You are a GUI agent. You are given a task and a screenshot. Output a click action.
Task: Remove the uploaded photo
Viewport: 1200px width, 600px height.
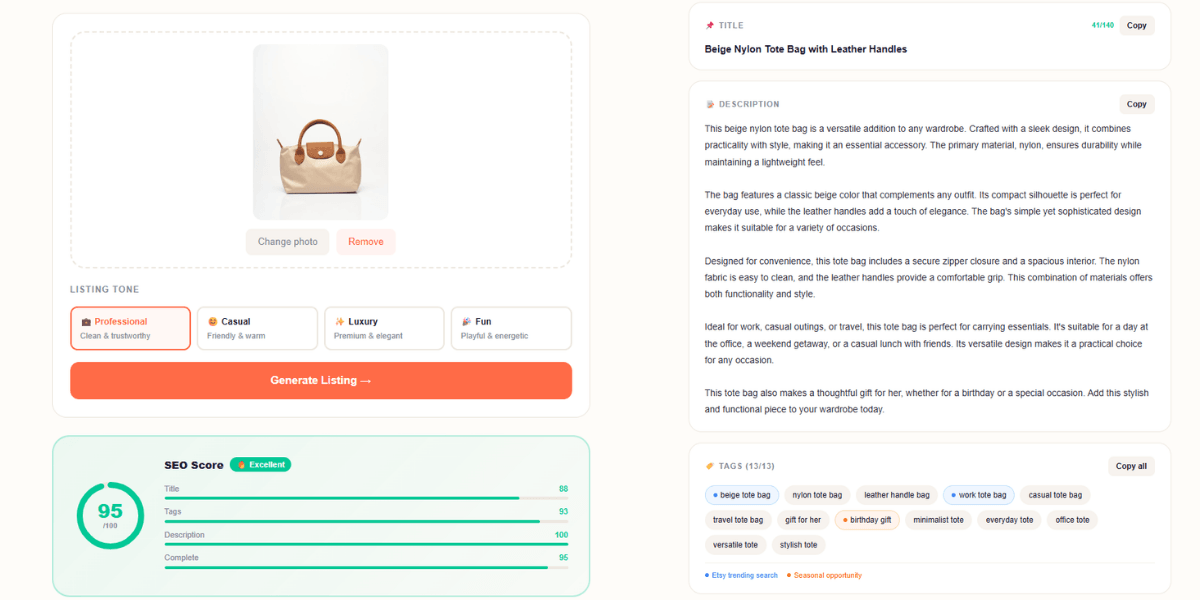tap(365, 242)
